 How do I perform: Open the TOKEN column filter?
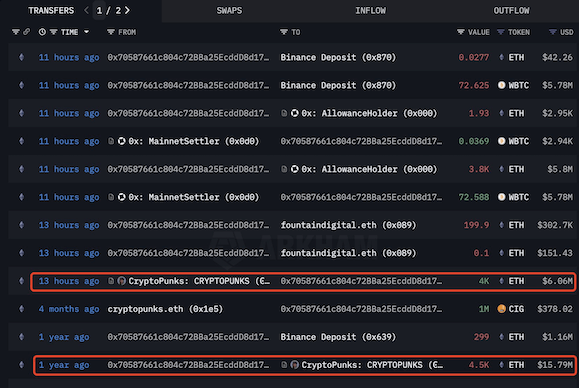point(500,32)
